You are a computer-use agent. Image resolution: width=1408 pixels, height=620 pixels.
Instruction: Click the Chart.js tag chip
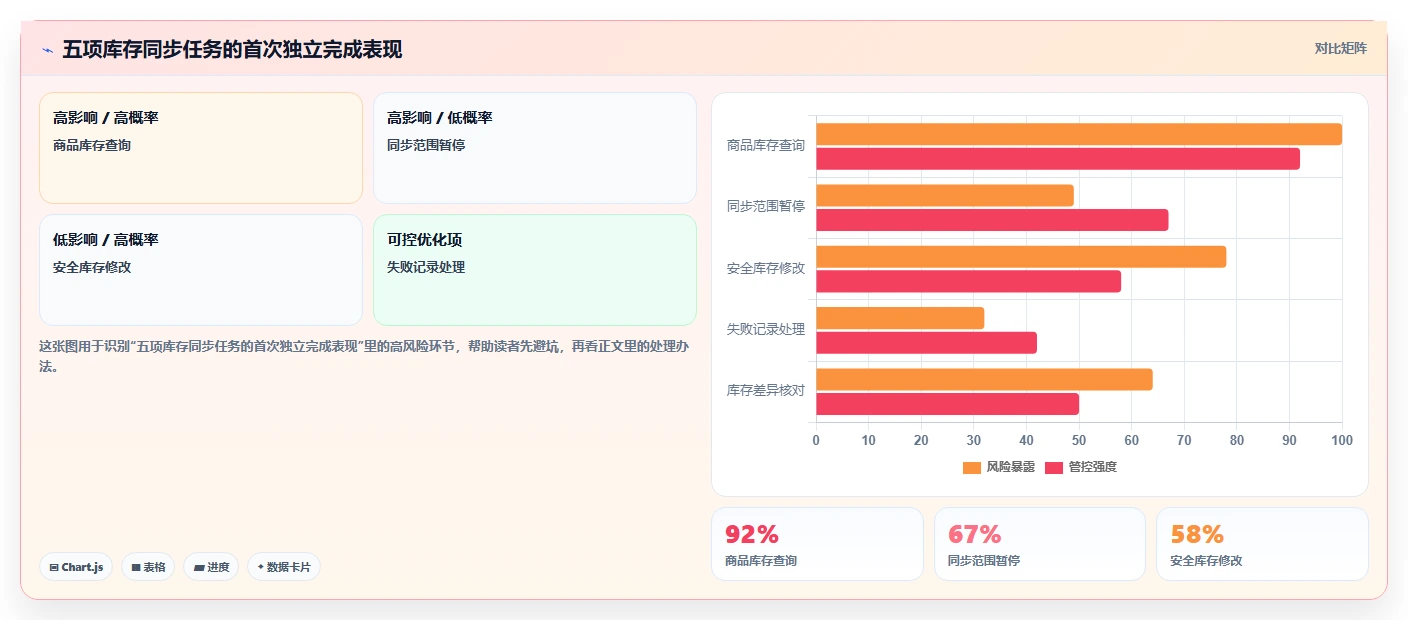click(x=76, y=567)
